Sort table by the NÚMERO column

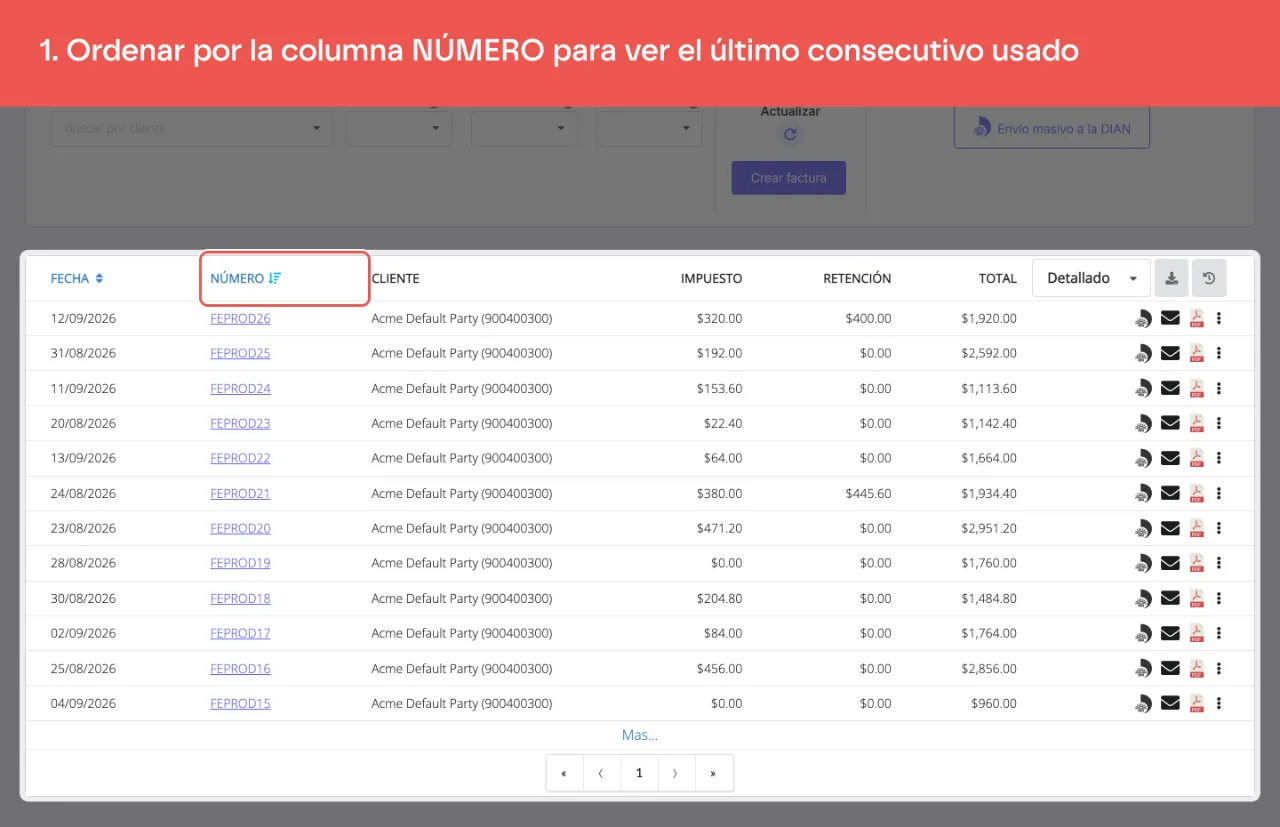(246, 278)
